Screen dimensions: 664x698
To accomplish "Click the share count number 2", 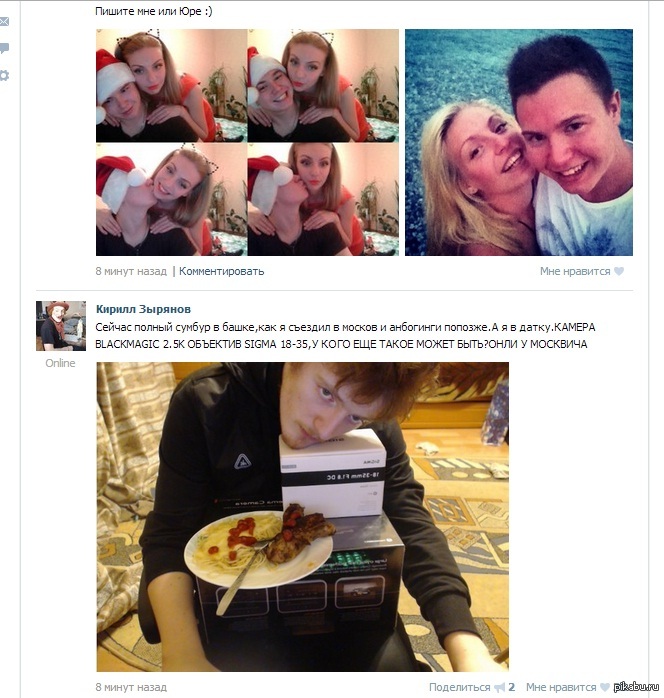I will click(x=511, y=687).
